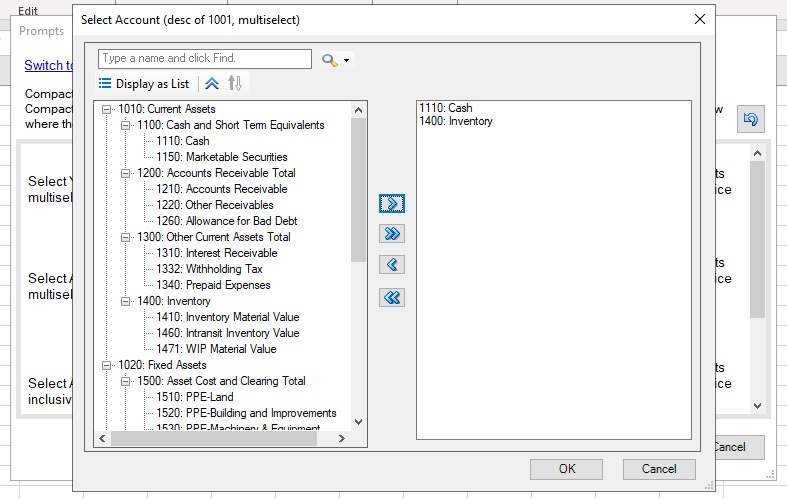Click Cancel button in Prompts window
Screen dimensions: 787x499
739,447
